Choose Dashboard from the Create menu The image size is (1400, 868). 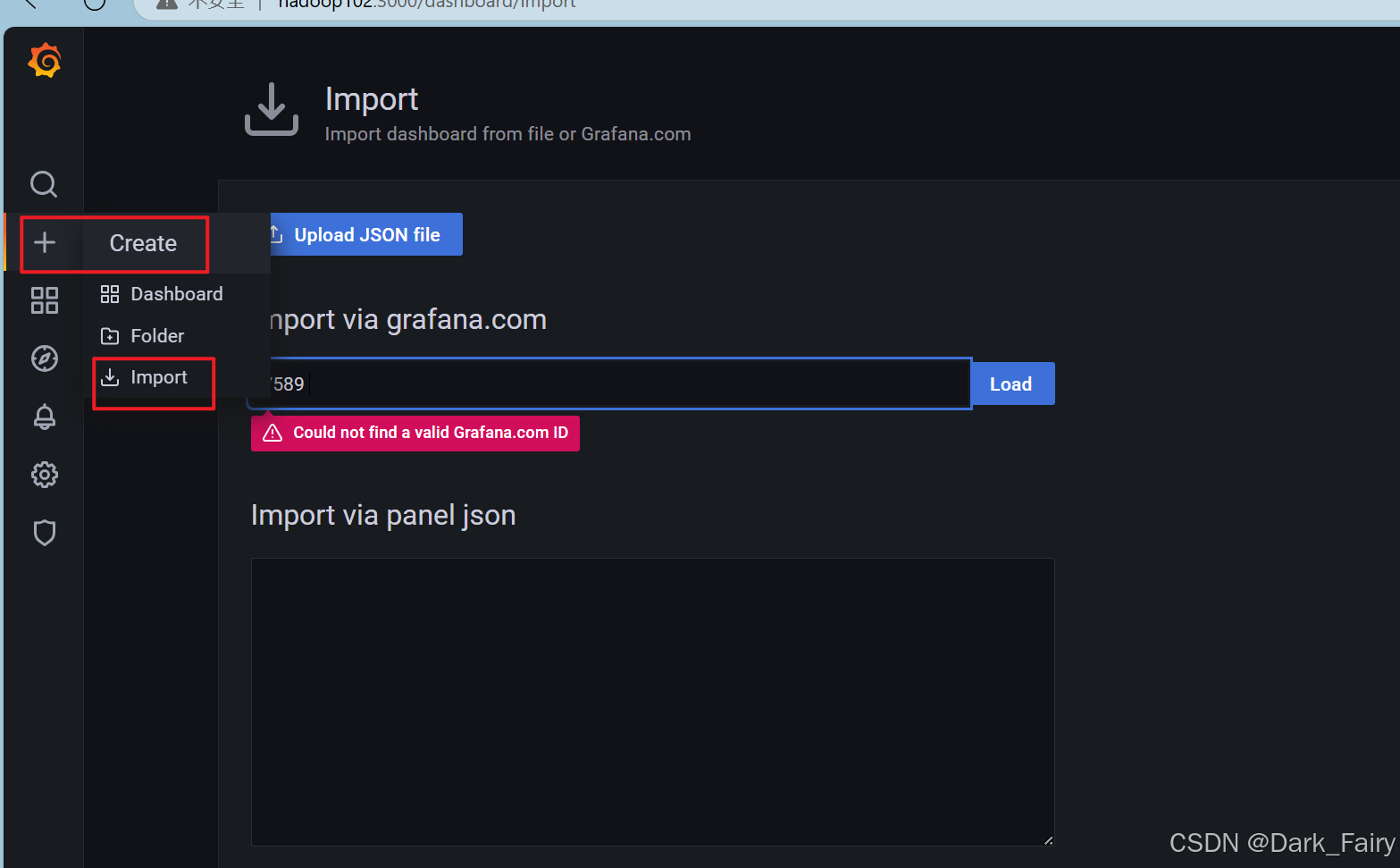(x=162, y=294)
